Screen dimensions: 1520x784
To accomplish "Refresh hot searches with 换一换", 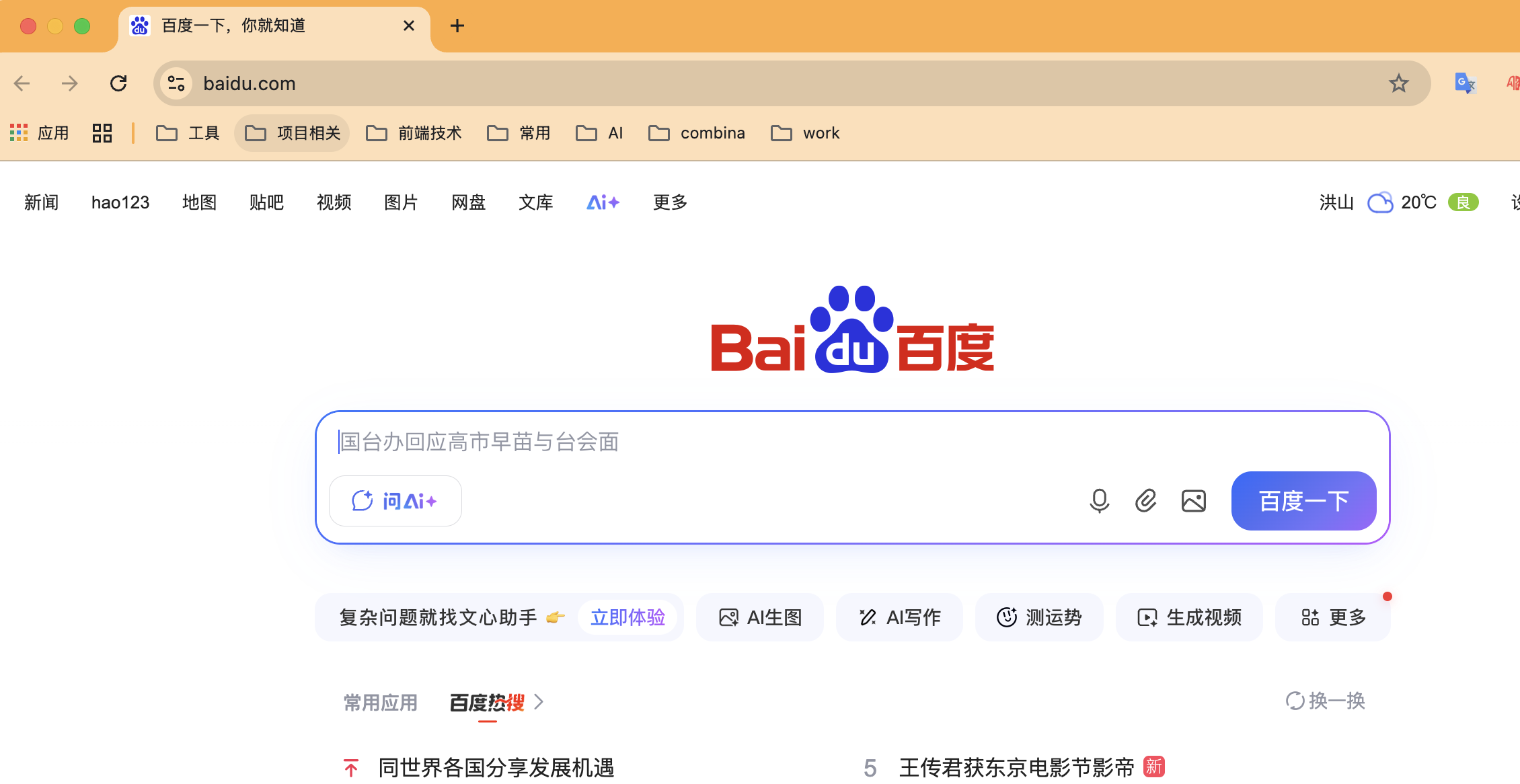I will point(1325,701).
